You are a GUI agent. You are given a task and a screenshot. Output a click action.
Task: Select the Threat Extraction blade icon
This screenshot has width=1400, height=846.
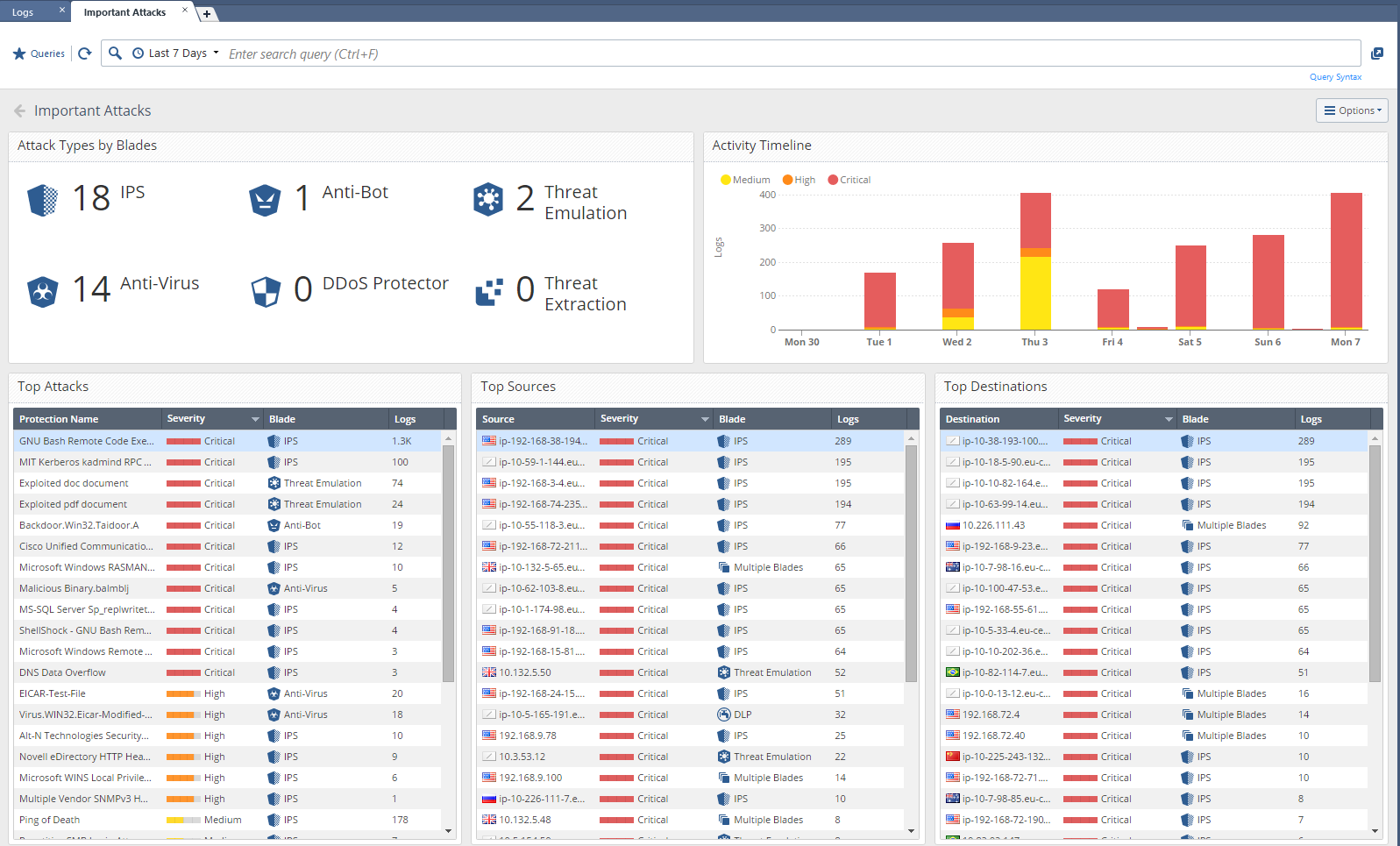tap(489, 292)
